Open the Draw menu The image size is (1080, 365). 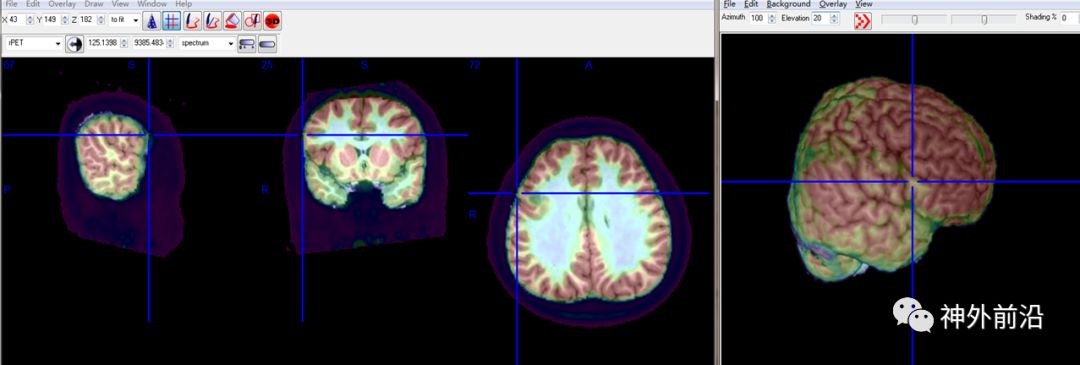(x=94, y=4)
